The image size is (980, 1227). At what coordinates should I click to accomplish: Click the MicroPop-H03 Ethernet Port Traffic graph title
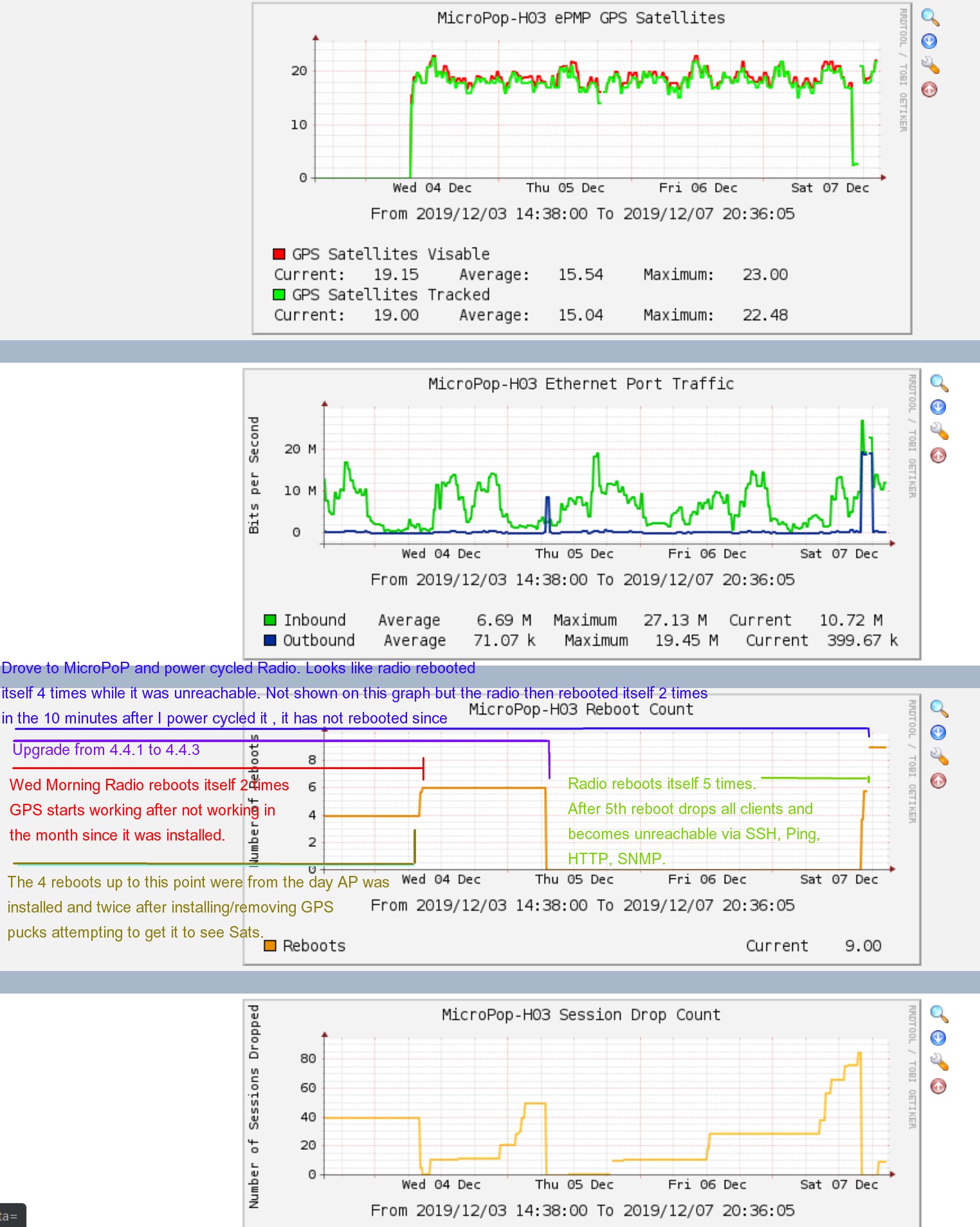581,384
